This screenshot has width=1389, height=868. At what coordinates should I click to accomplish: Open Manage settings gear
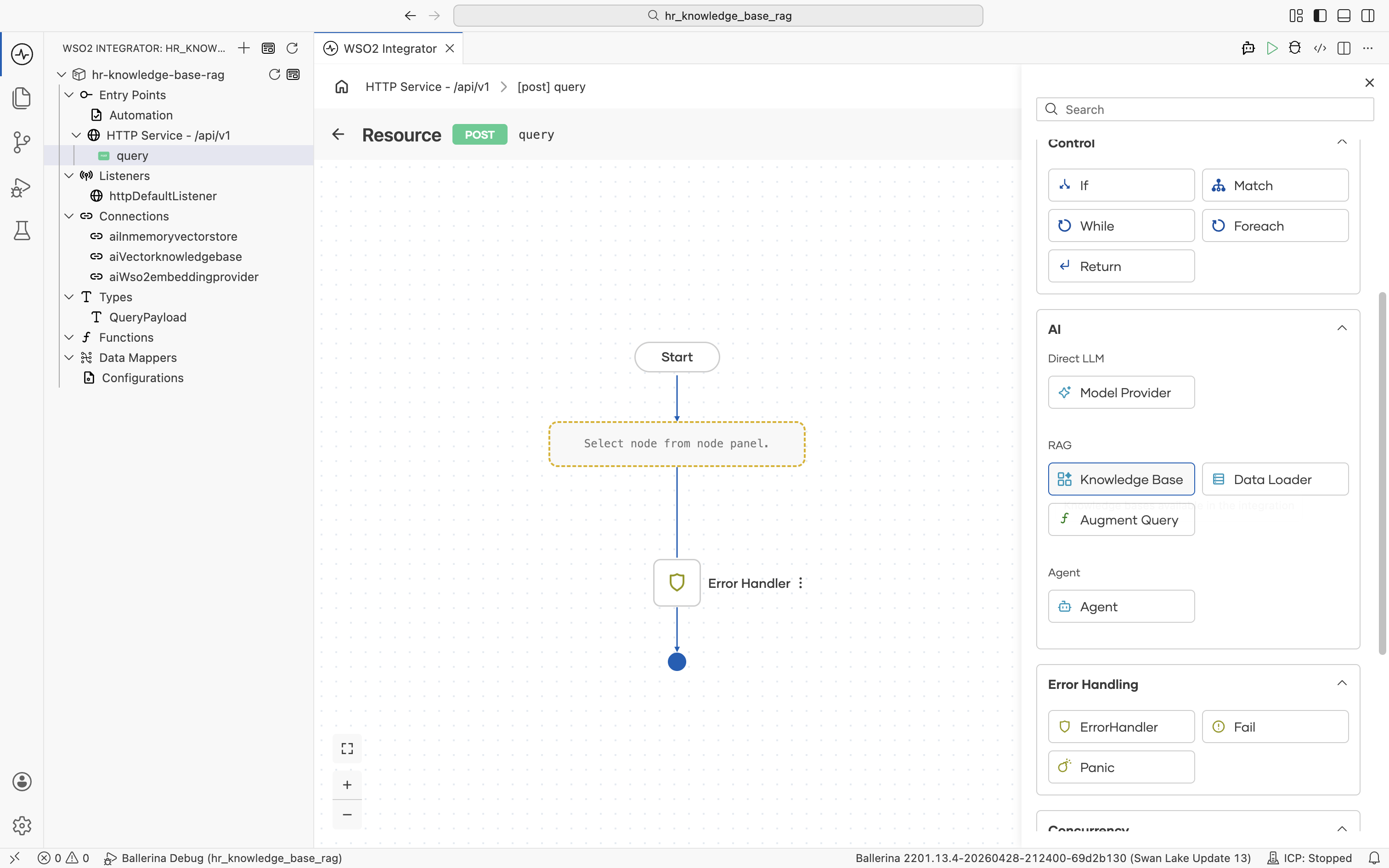coord(22,826)
